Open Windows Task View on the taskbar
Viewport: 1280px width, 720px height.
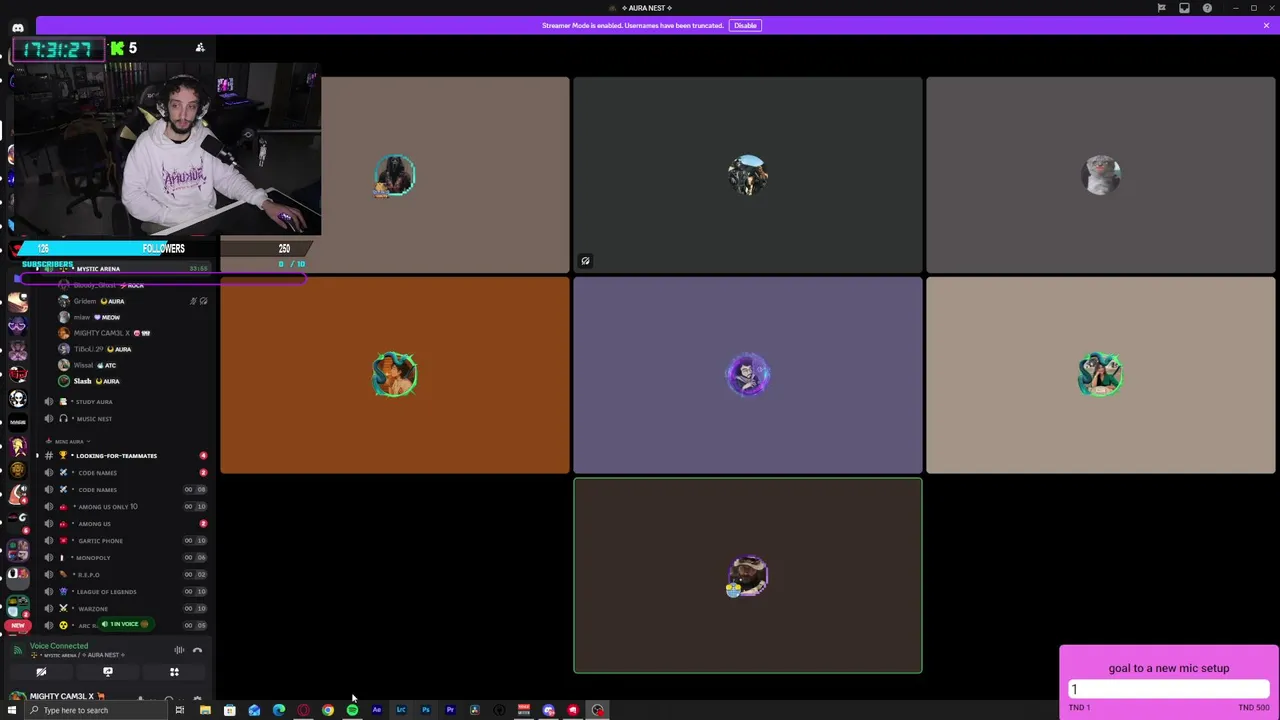click(179, 710)
